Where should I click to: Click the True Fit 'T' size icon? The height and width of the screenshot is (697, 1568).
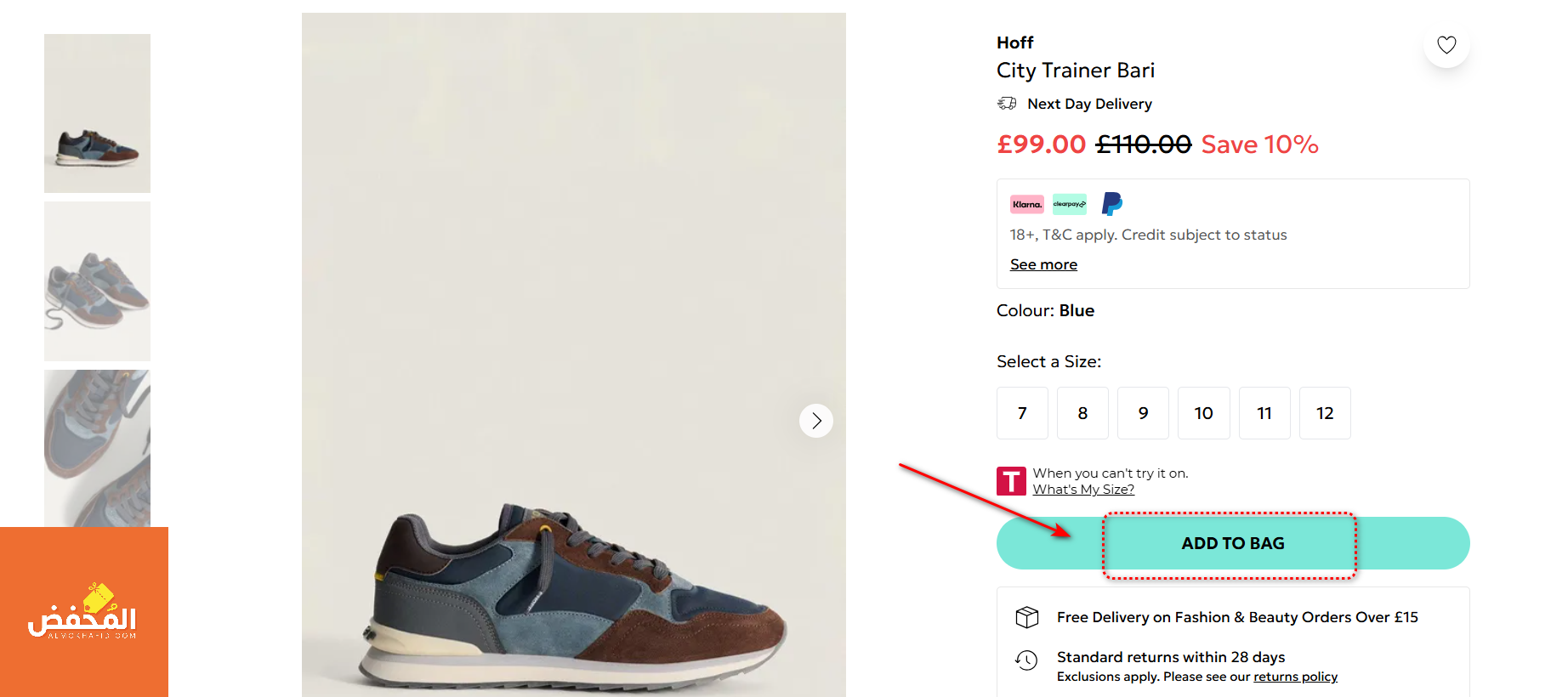pos(1011,481)
